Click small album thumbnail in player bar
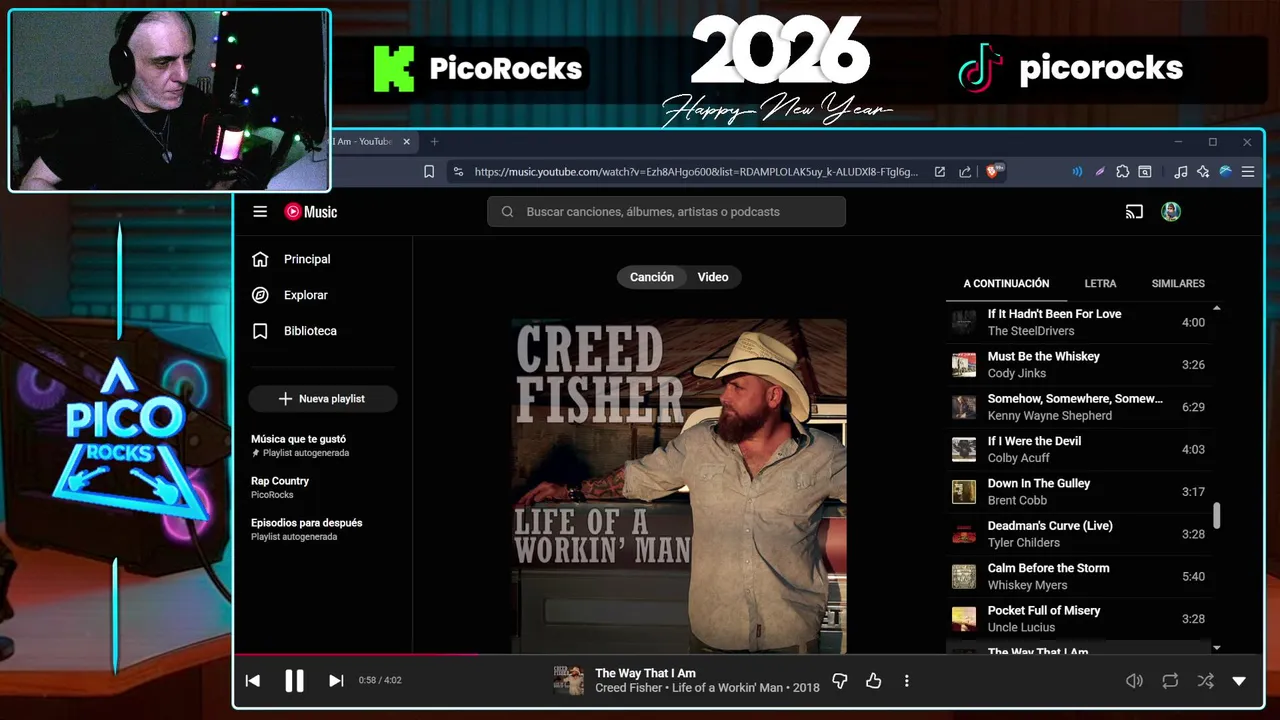This screenshot has width=1280, height=720. coord(569,681)
